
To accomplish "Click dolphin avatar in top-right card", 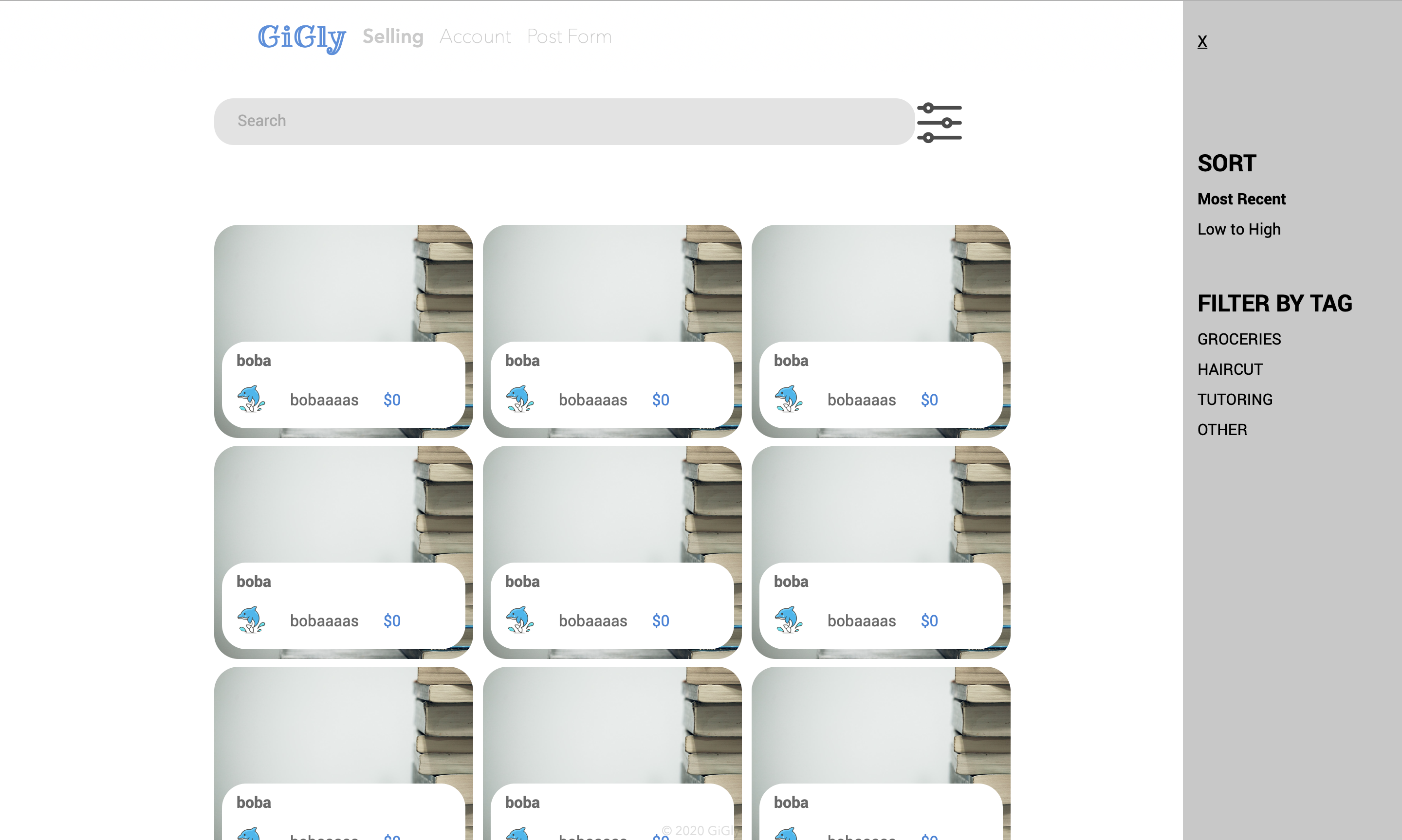I will [x=789, y=399].
